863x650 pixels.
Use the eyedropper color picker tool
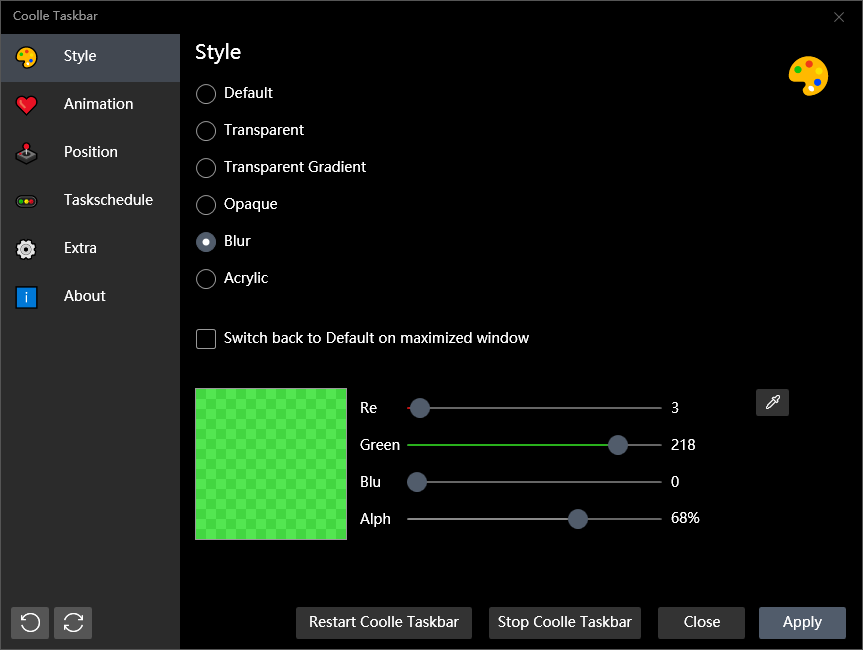coord(772,402)
